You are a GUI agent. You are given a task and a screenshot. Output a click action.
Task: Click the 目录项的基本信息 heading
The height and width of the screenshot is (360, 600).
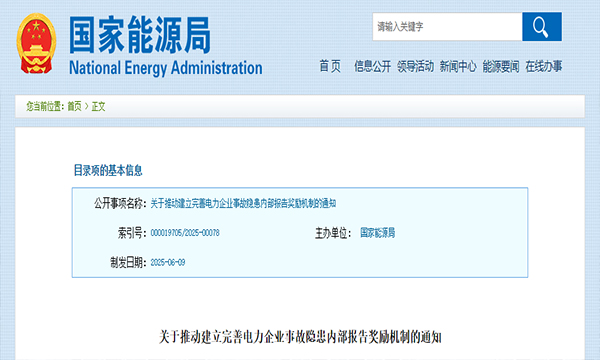click(108, 170)
